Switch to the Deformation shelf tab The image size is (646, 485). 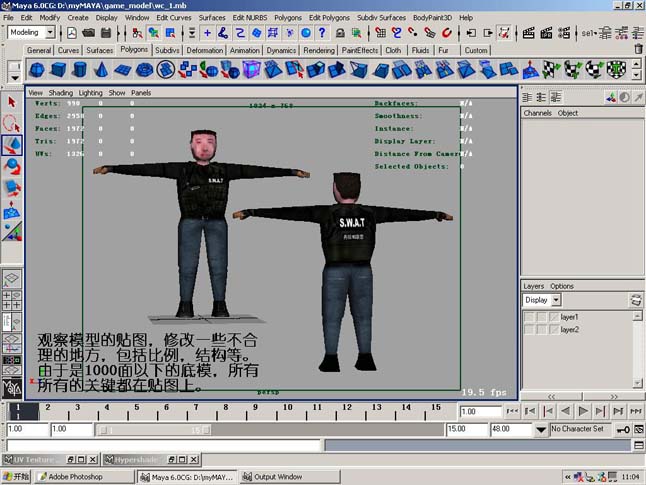(205, 50)
